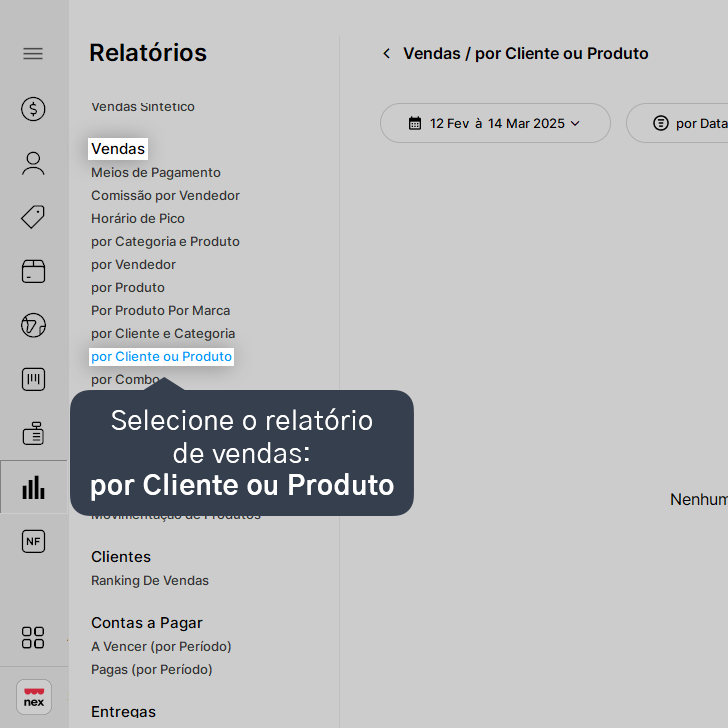The image size is (728, 728).
Task: Open the hamburger menu icon
Action: point(33,54)
